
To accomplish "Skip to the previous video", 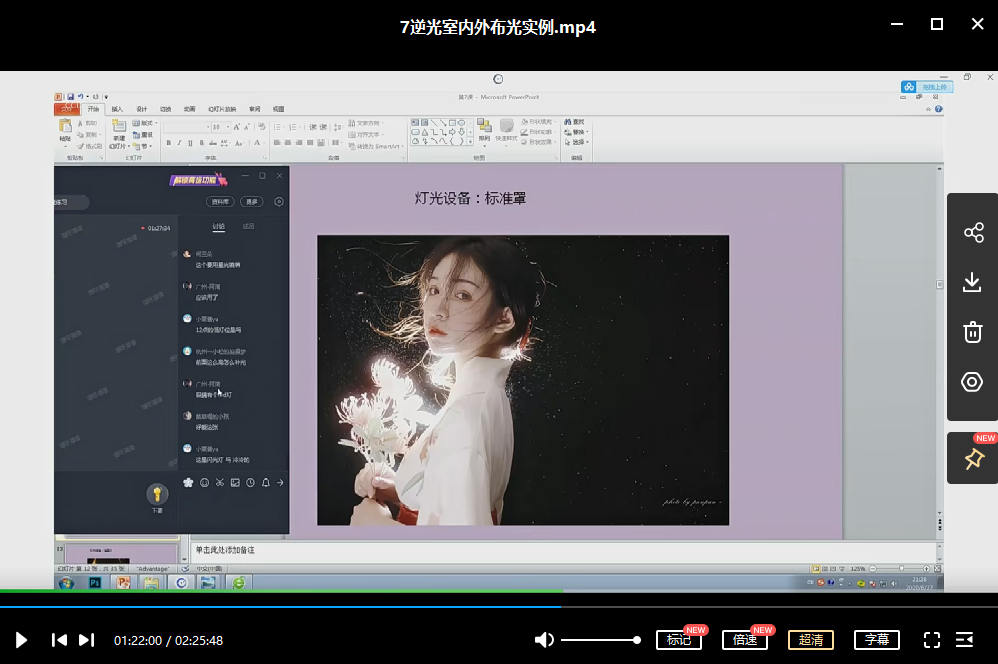I will (x=59, y=640).
